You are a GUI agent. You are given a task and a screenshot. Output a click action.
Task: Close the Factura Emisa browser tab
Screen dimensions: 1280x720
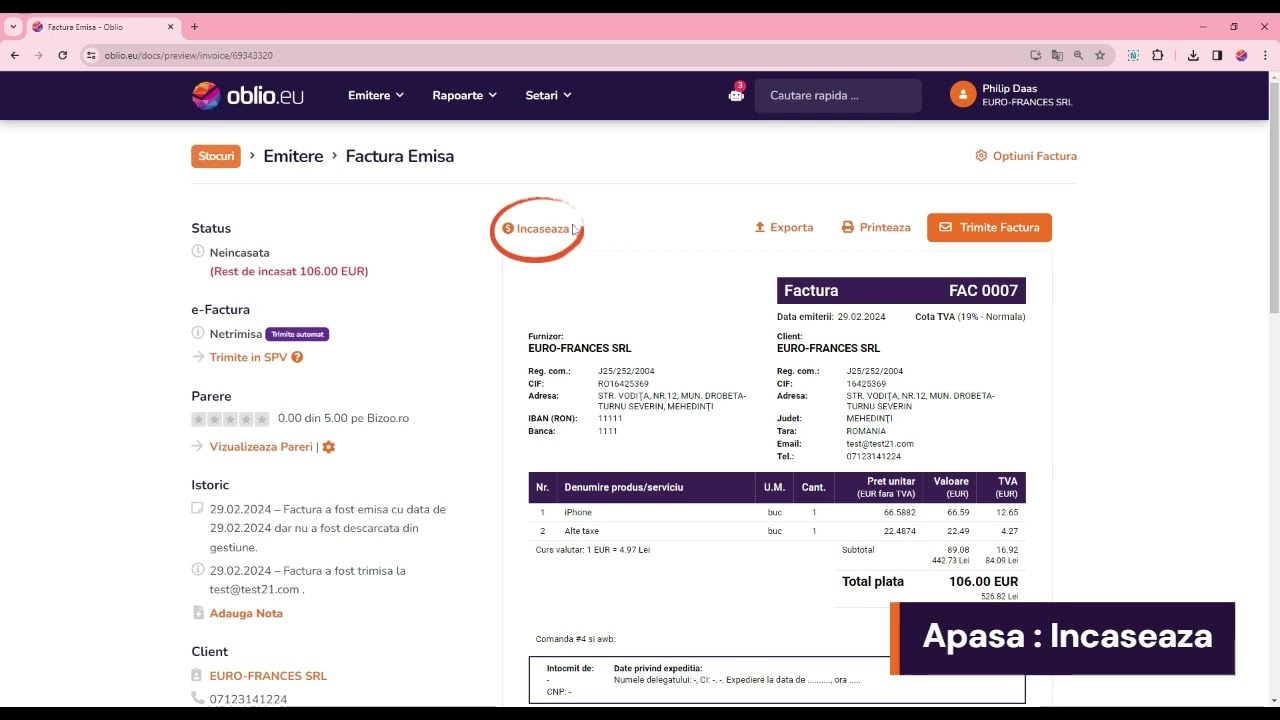(170, 27)
